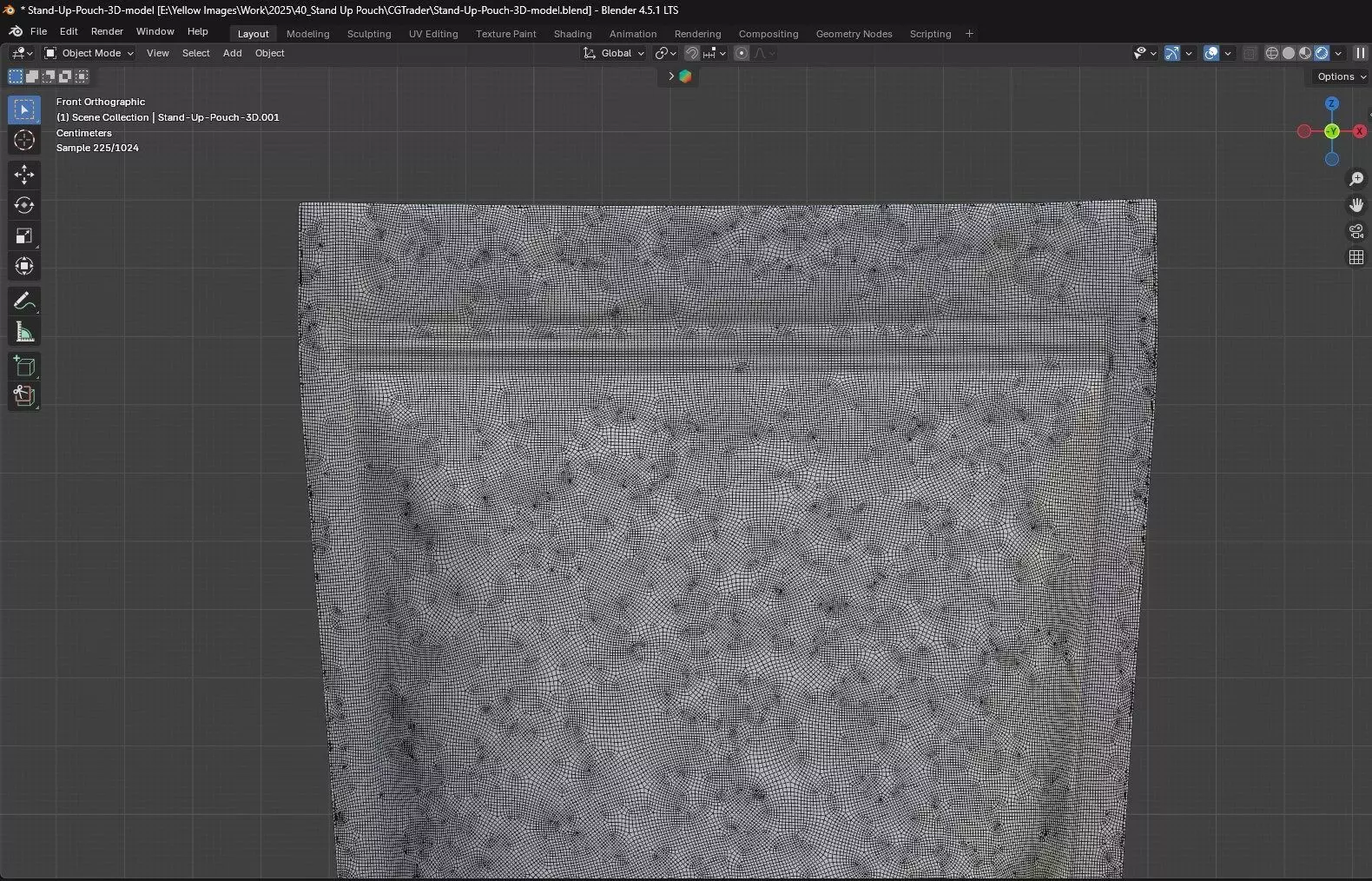Open the viewport View menu
Image resolution: width=1372 pixels, height=881 pixels.
pyautogui.click(x=158, y=53)
